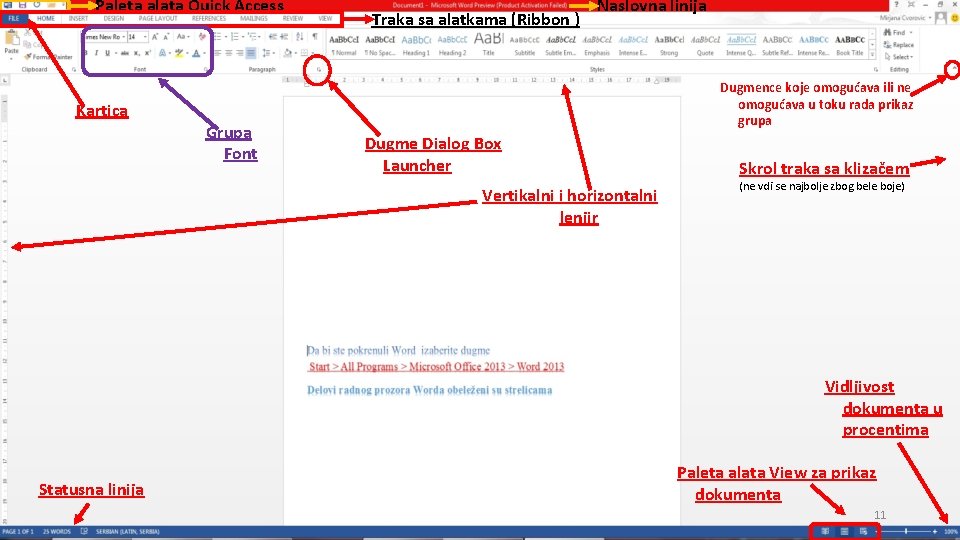Align text left in Paragraph group

[217, 53]
